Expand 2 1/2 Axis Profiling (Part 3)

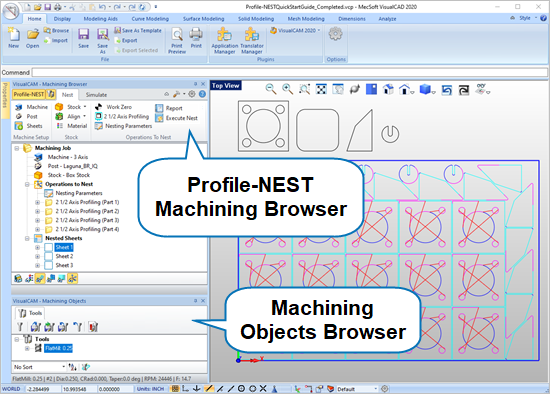[38, 220]
